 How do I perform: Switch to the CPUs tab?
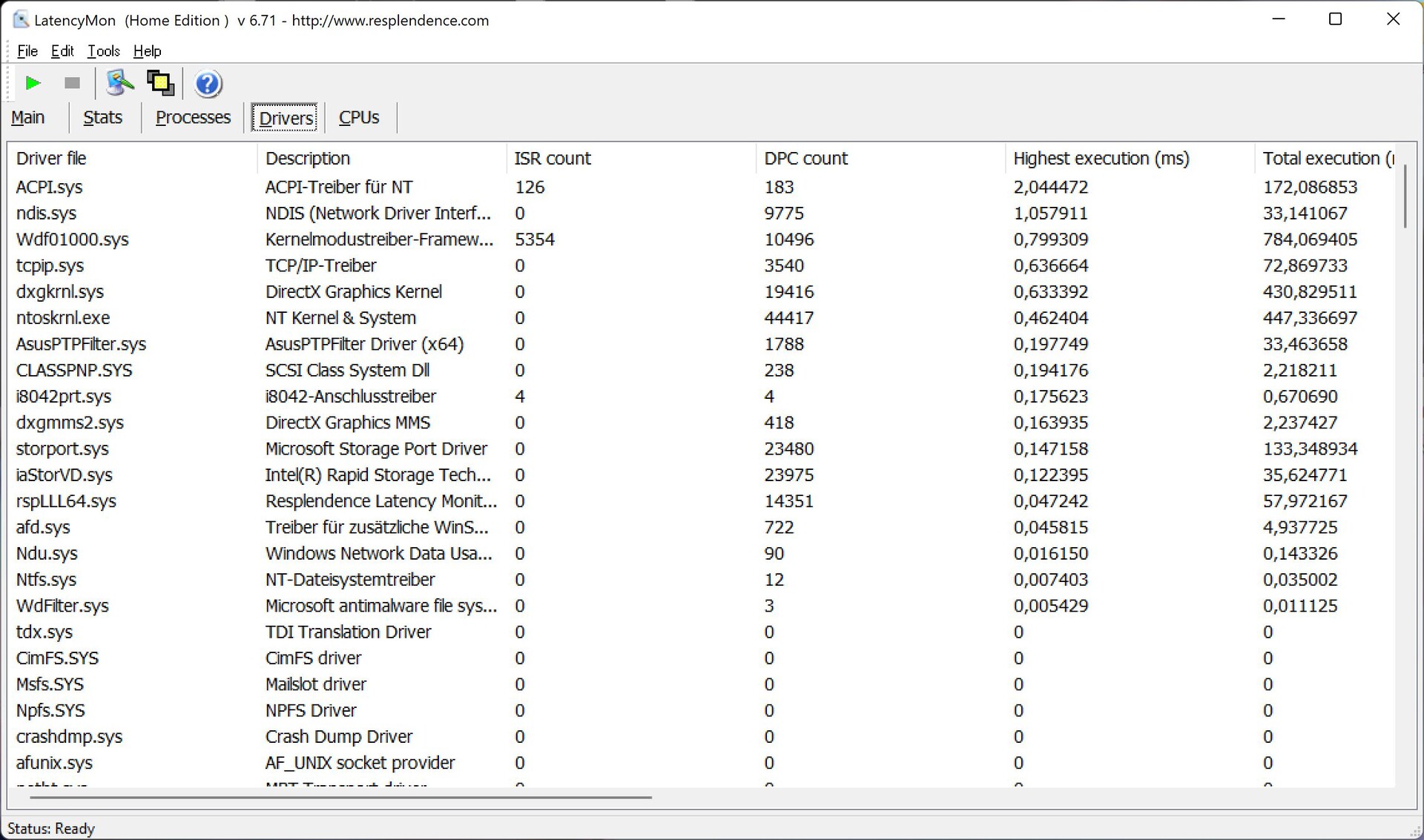coord(359,118)
